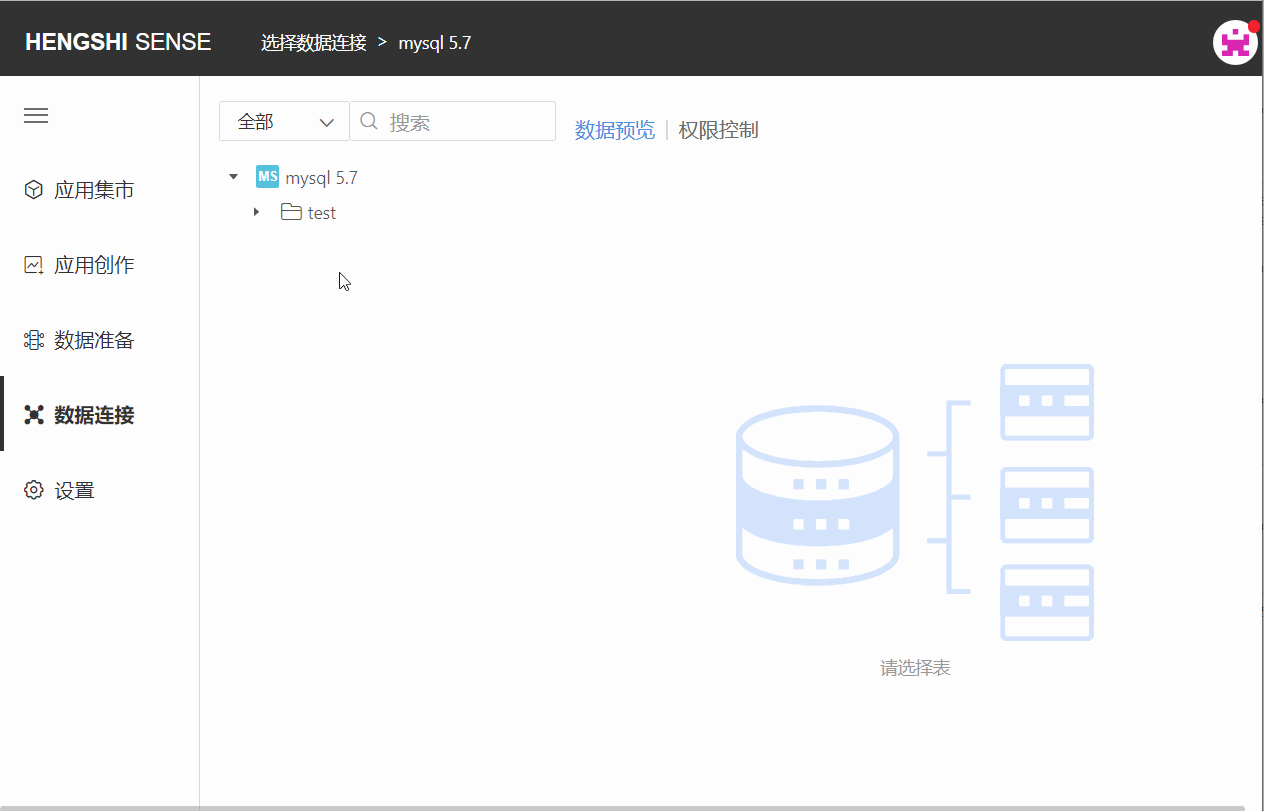Go to 数据准备 menu item

point(100,340)
